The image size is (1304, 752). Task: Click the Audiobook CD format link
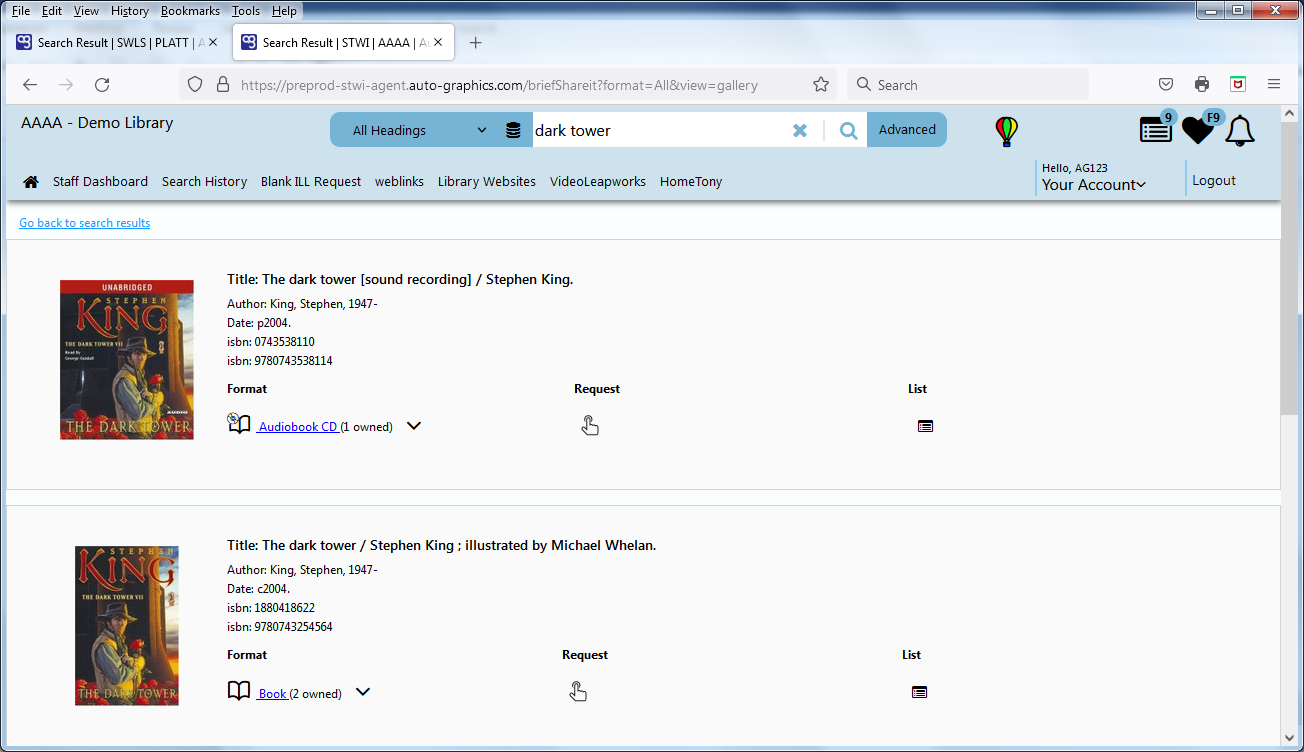[298, 427]
